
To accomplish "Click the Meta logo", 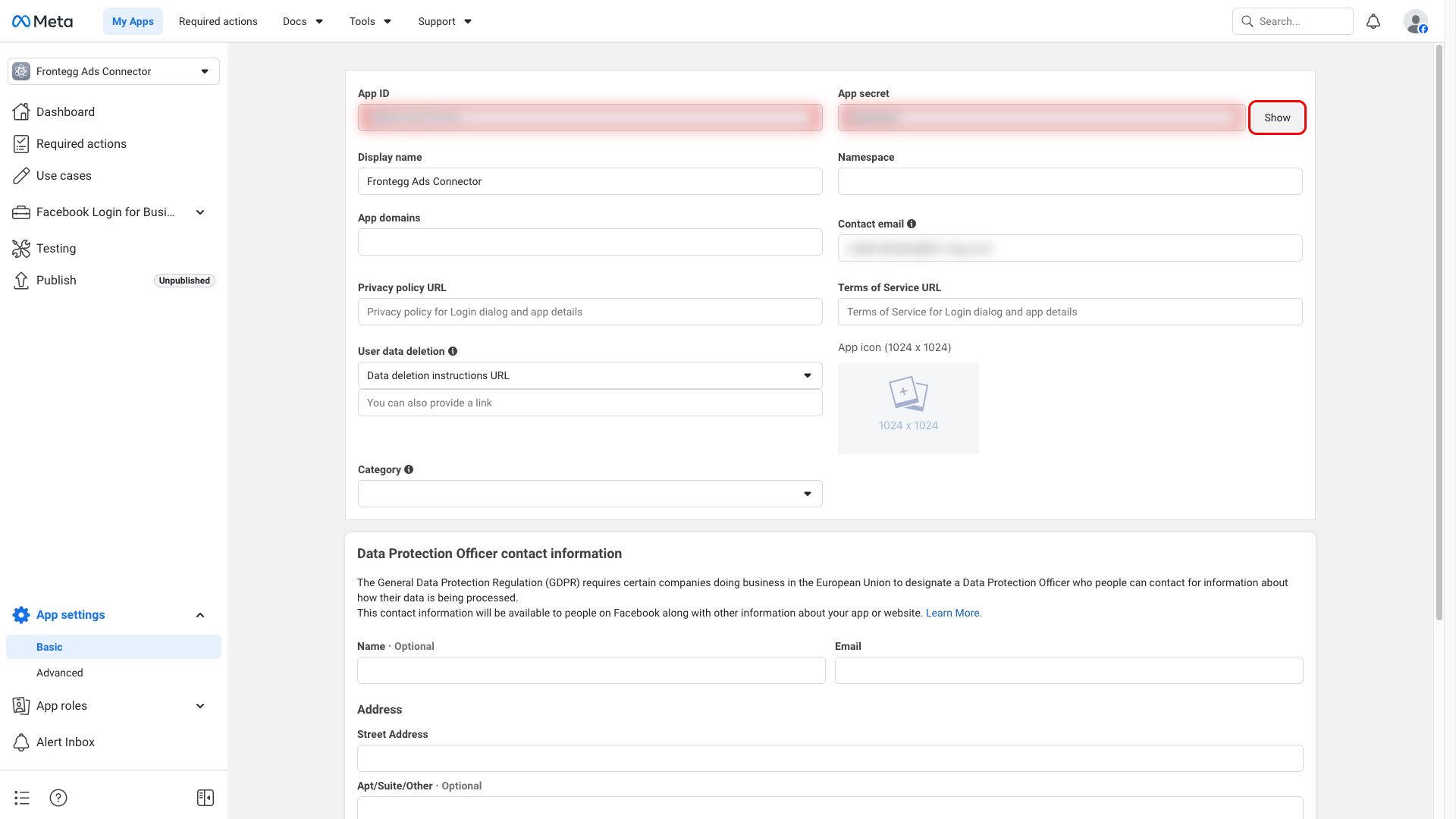I will tap(42, 21).
